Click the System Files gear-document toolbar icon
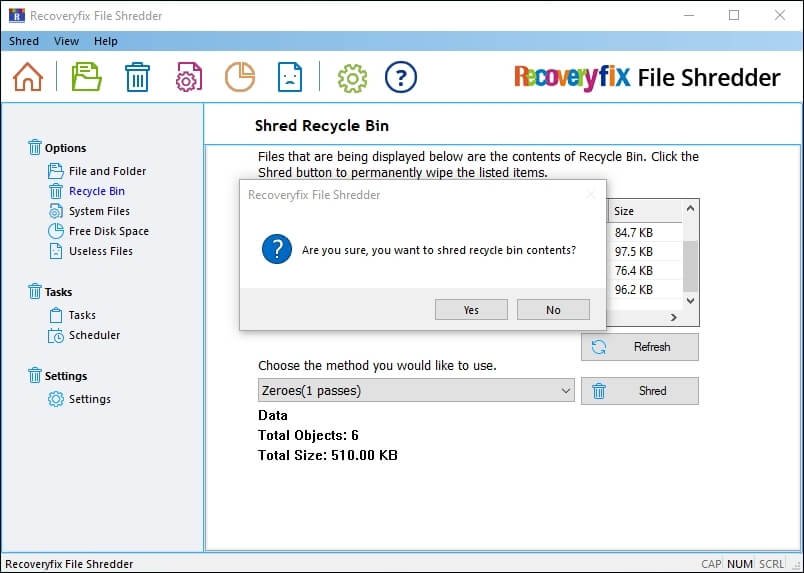Image resolution: width=804 pixels, height=573 pixels. [x=189, y=77]
